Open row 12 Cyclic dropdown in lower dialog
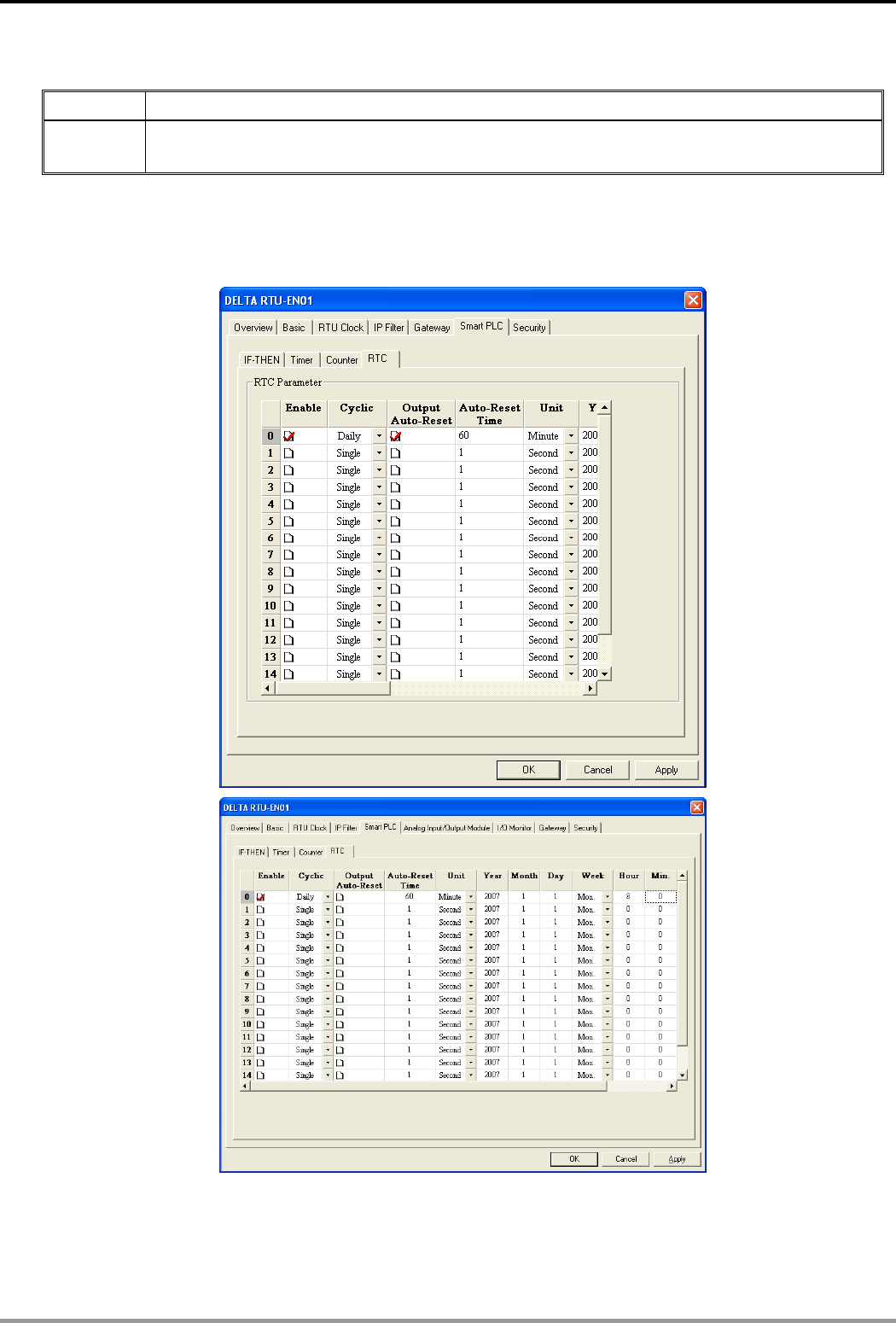This screenshot has width=896, height=1323. tap(328, 1050)
